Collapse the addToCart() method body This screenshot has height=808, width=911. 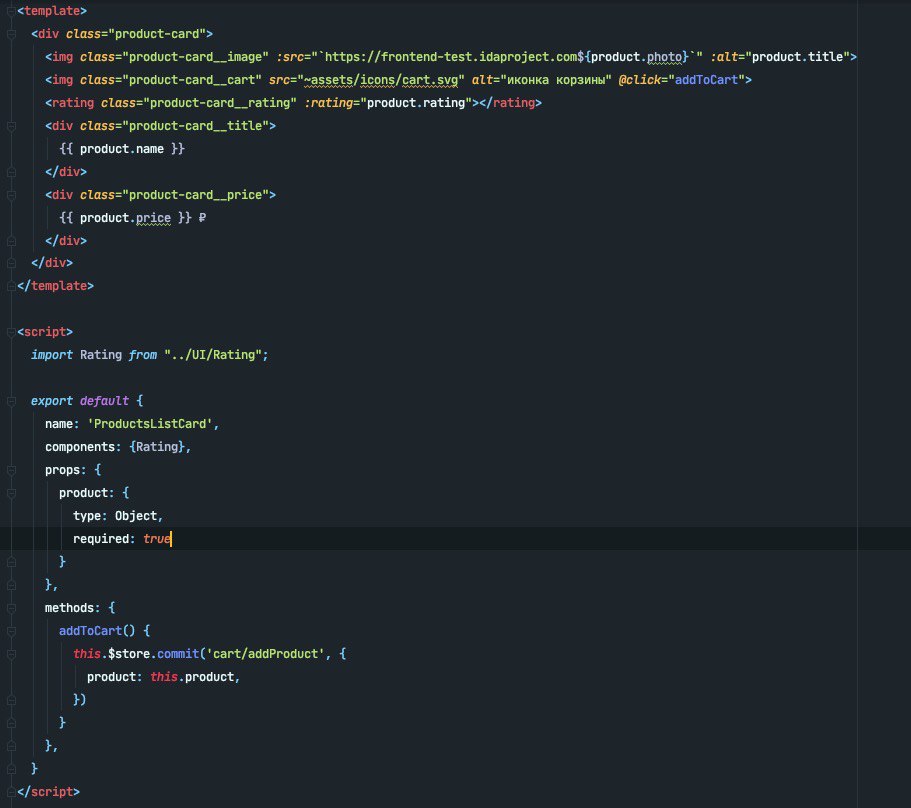tap(10, 631)
